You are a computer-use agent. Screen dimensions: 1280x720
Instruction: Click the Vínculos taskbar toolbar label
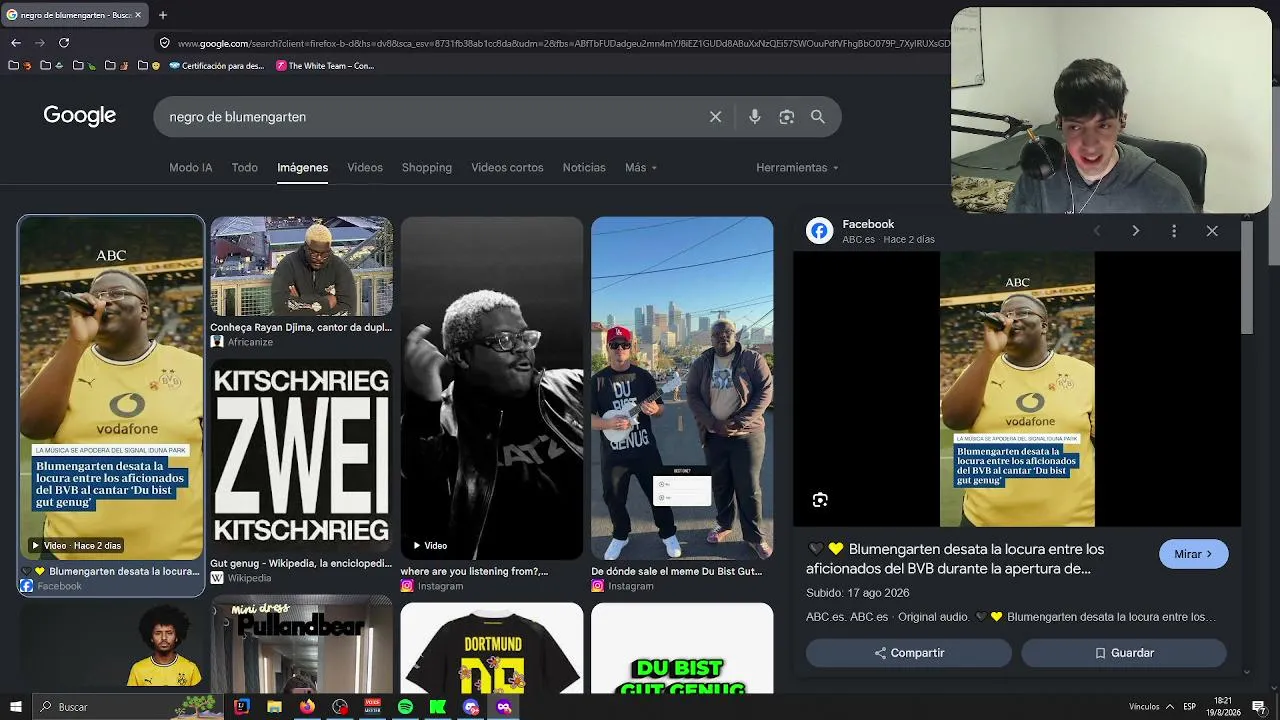pos(1144,707)
